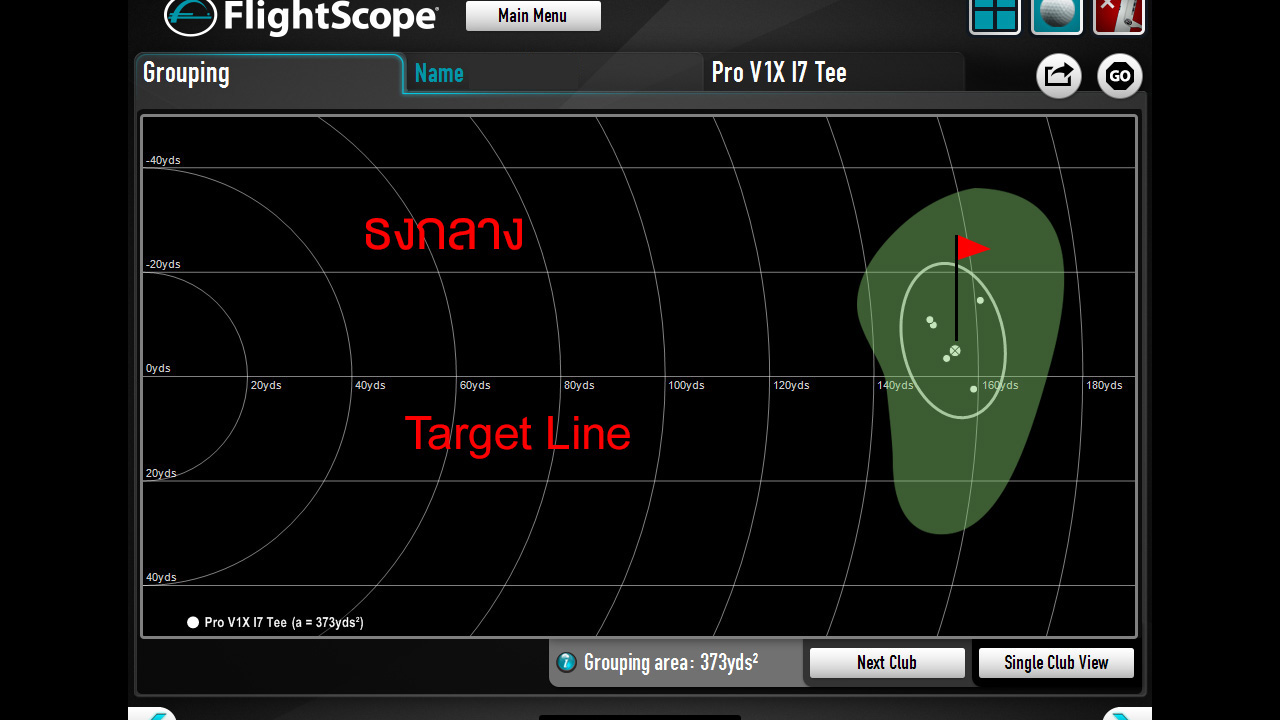Switch to the Grouping tab
Viewport: 1280px width, 720px height.
(x=269, y=74)
